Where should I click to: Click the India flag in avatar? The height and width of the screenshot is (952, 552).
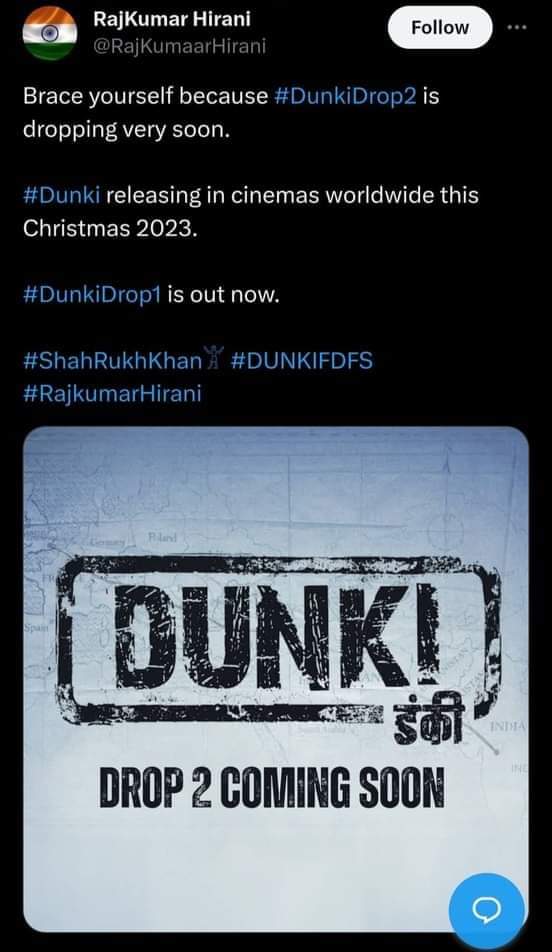[49, 35]
